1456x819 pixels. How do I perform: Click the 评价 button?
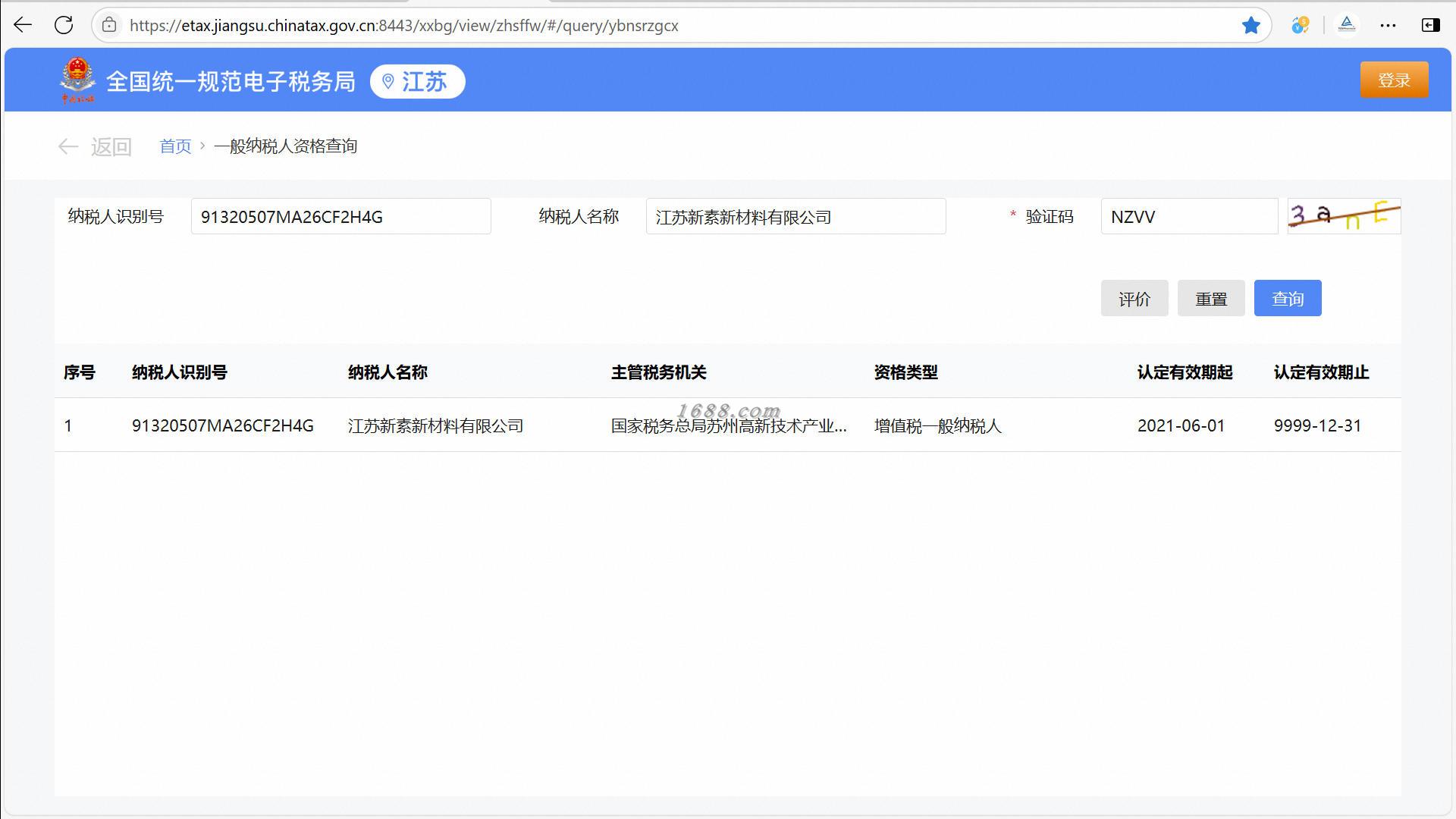1134,298
